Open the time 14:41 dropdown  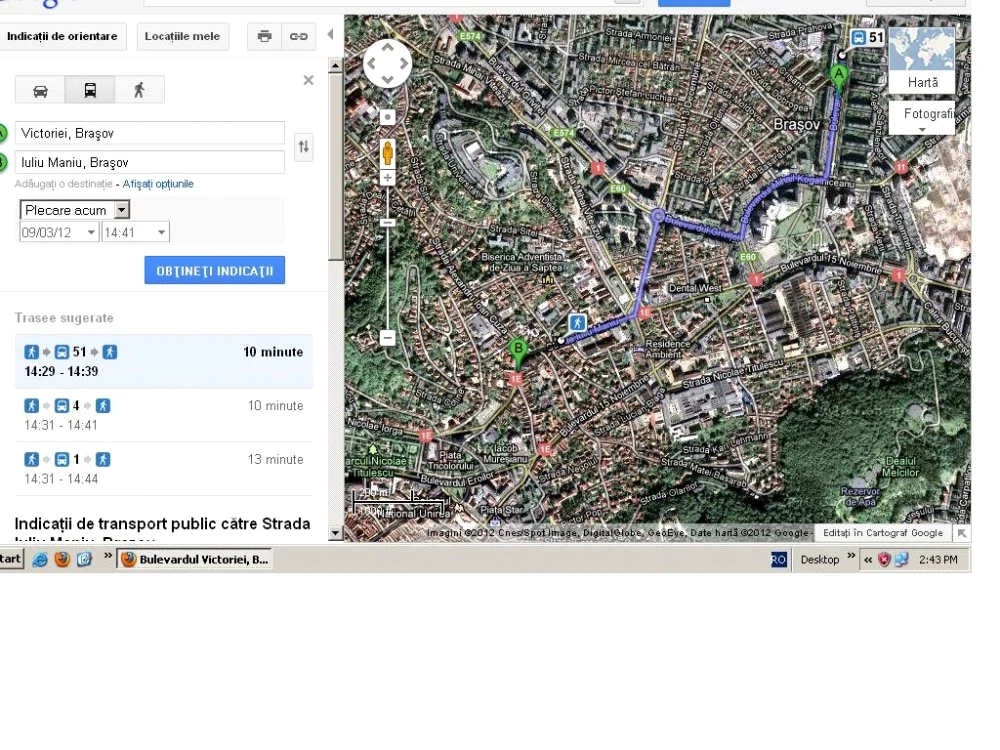(135, 232)
